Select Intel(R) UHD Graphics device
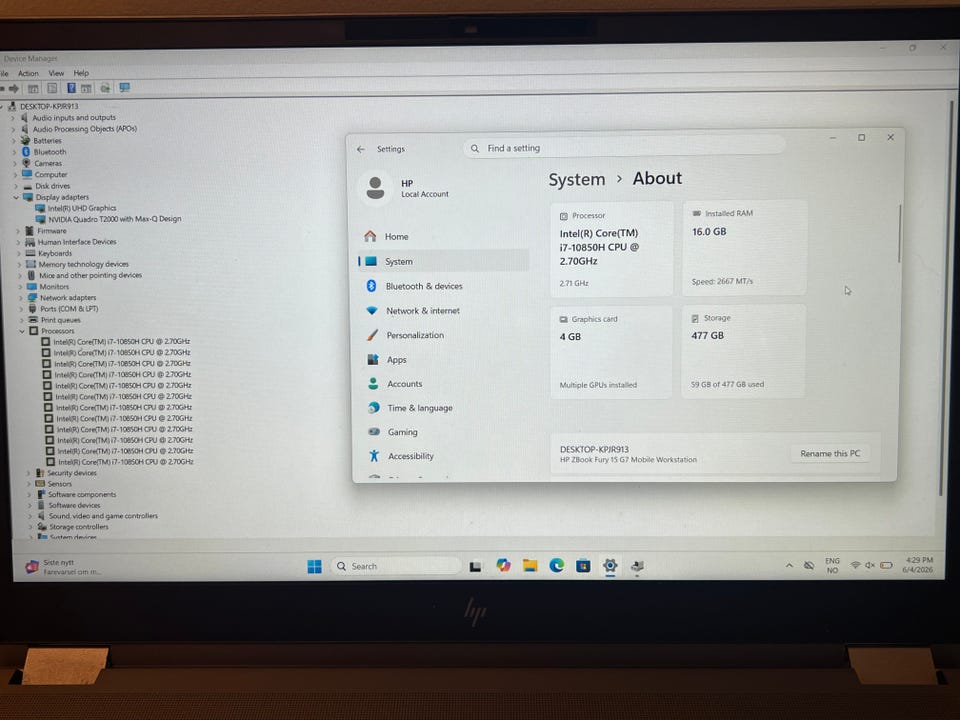The width and height of the screenshot is (960, 720). [x=82, y=208]
